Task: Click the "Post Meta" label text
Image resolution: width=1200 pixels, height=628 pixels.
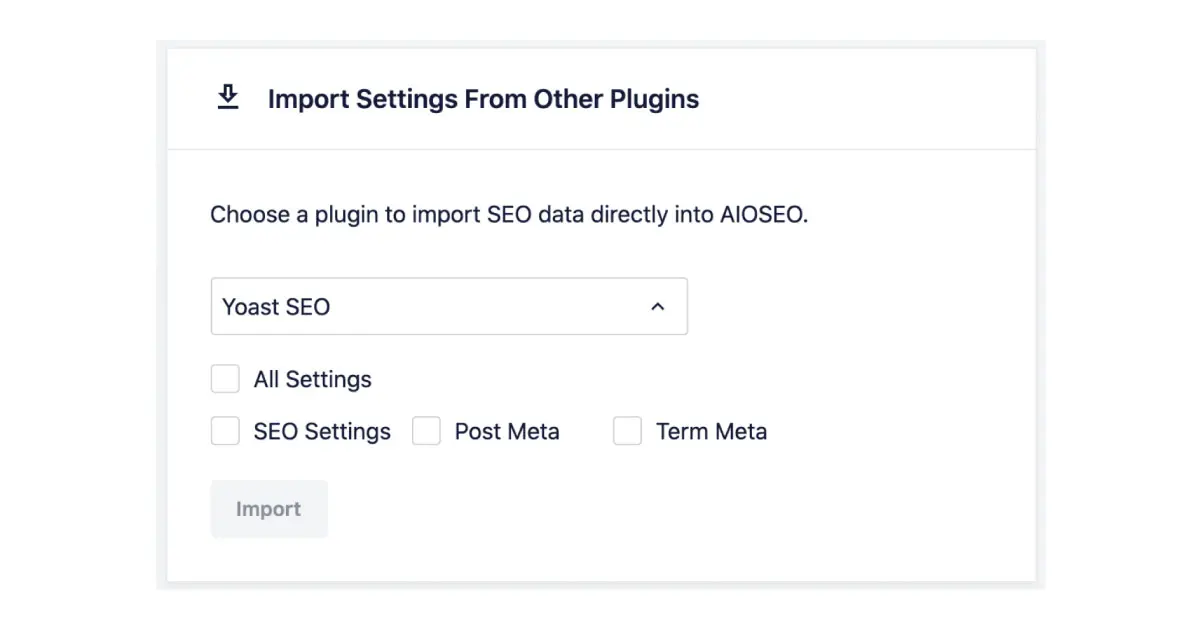Action: [507, 432]
